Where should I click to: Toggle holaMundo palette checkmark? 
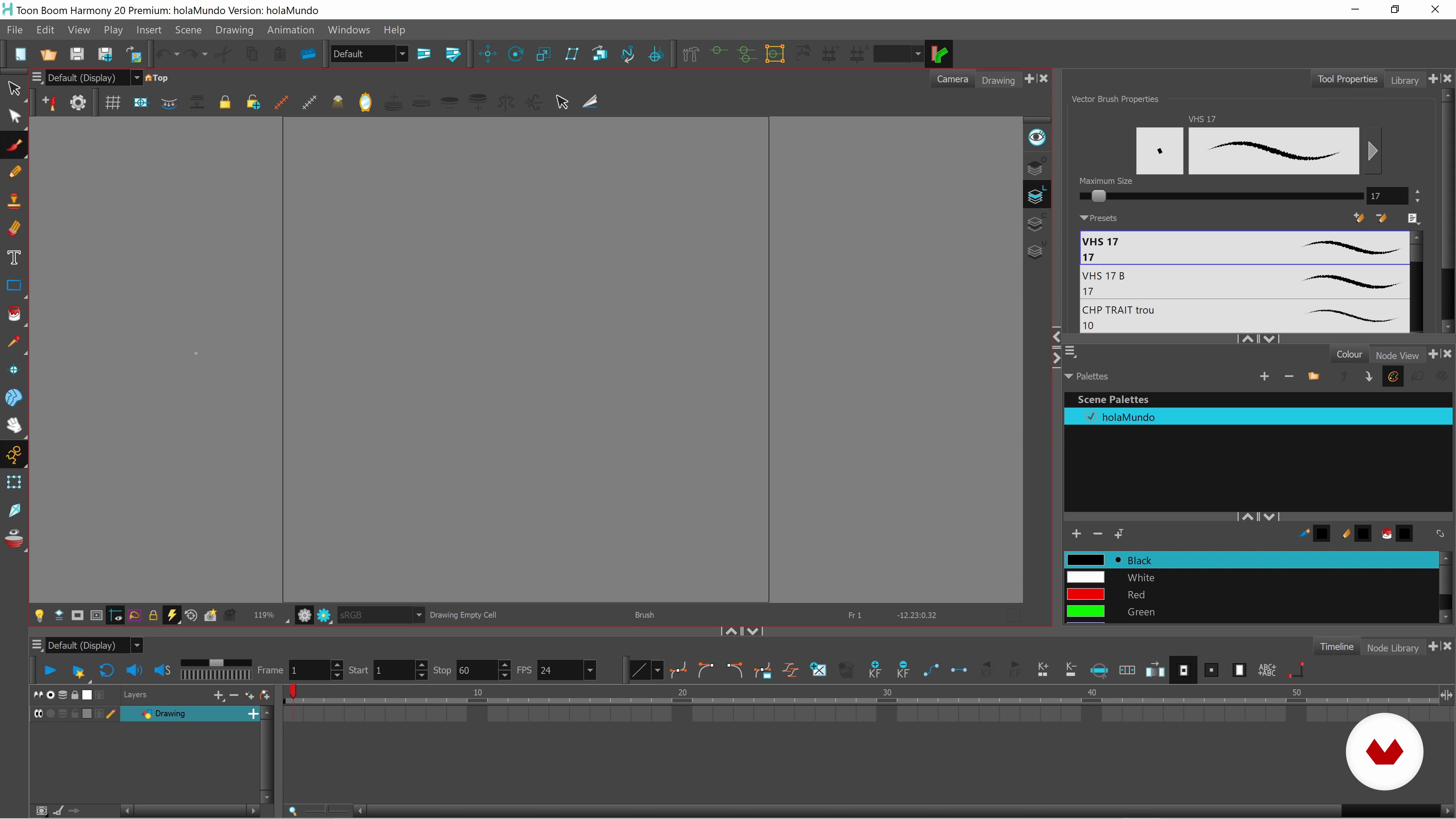1091,417
